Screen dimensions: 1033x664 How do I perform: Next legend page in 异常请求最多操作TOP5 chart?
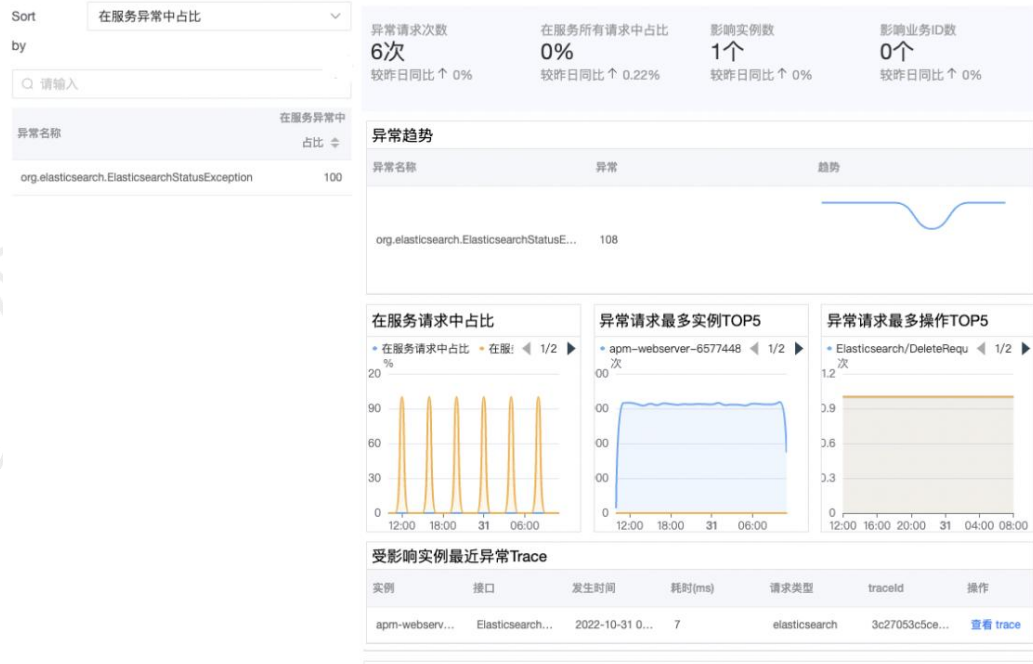(1026, 349)
